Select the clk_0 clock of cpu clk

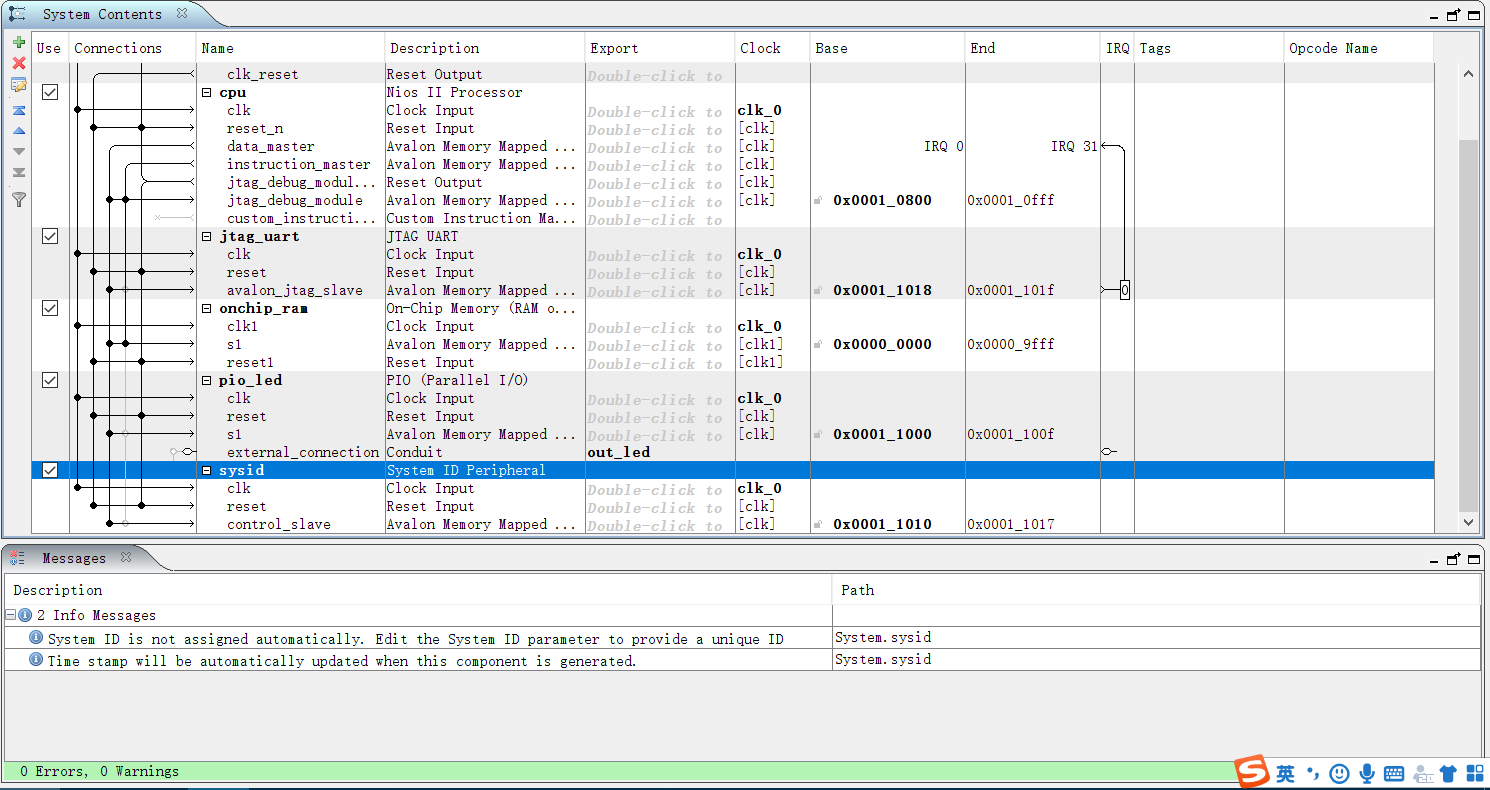coord(760,110)
